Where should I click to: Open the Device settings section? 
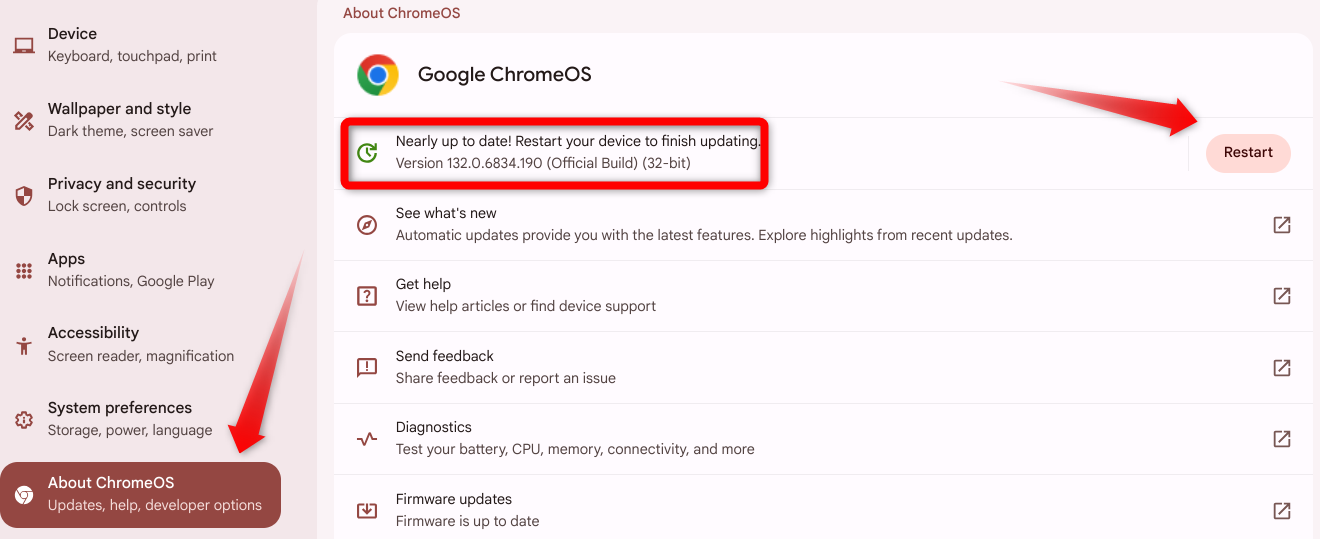132,45
